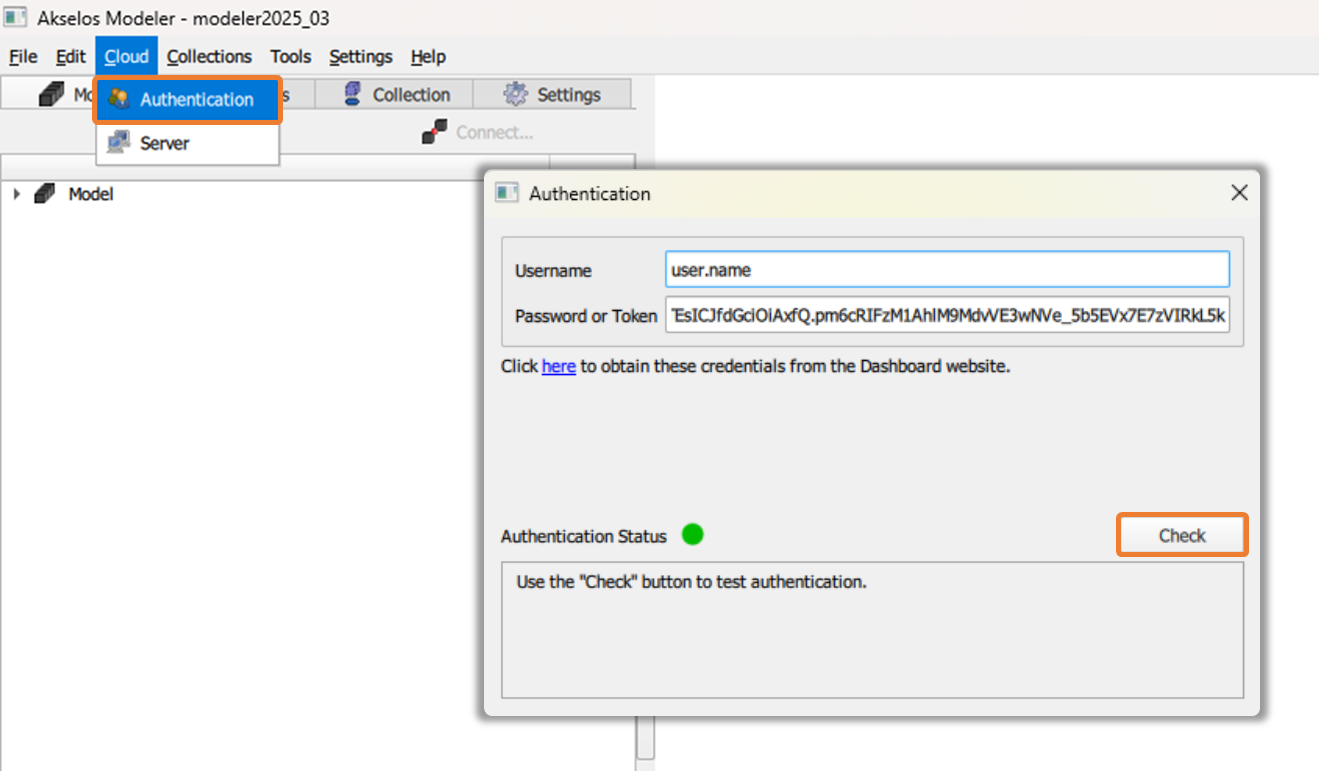Open the File menu
The width and height of the screenshot is (1319, 771).
point(23,57)
